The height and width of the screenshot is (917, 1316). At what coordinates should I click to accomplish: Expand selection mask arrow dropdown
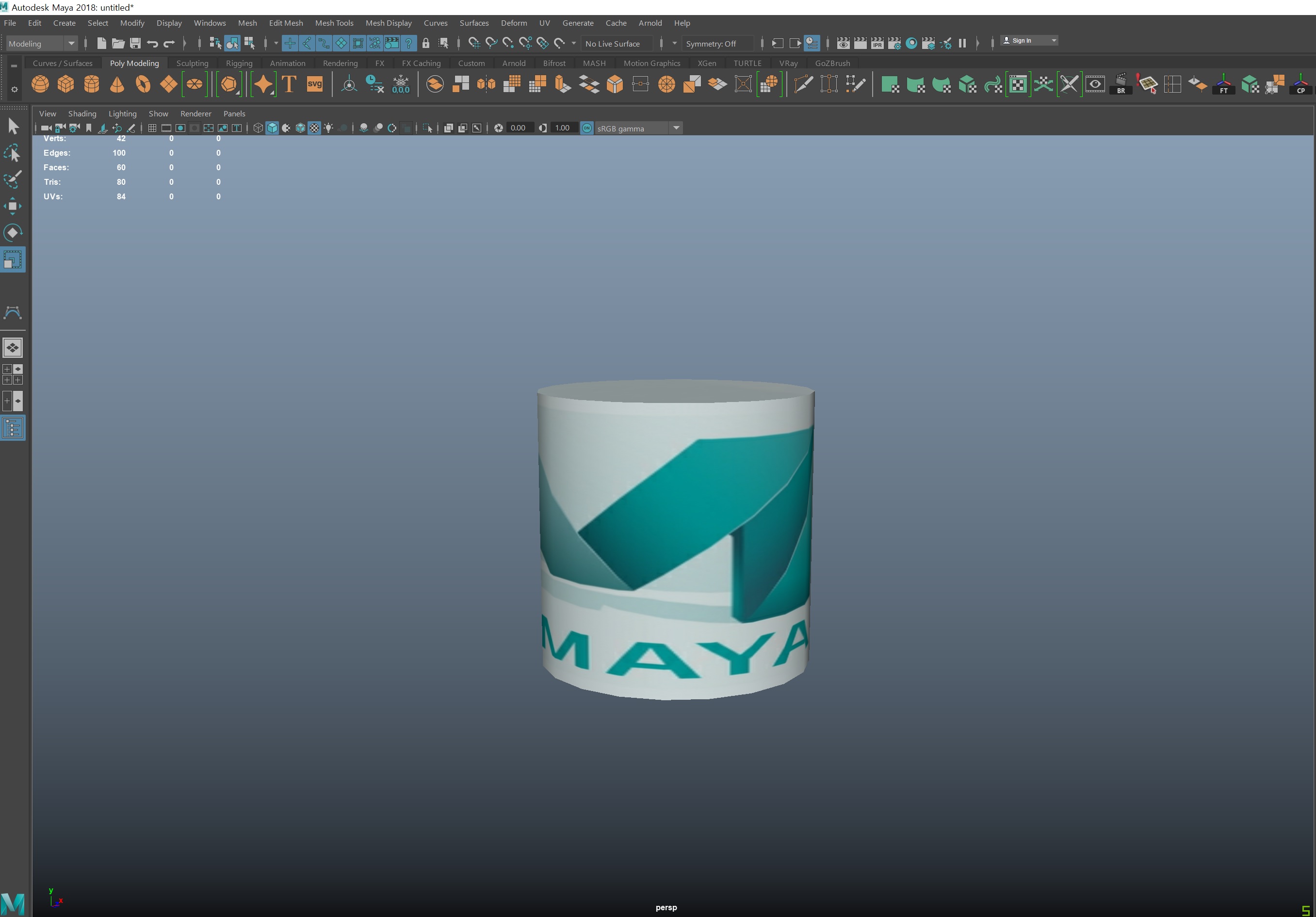(276, 43)
